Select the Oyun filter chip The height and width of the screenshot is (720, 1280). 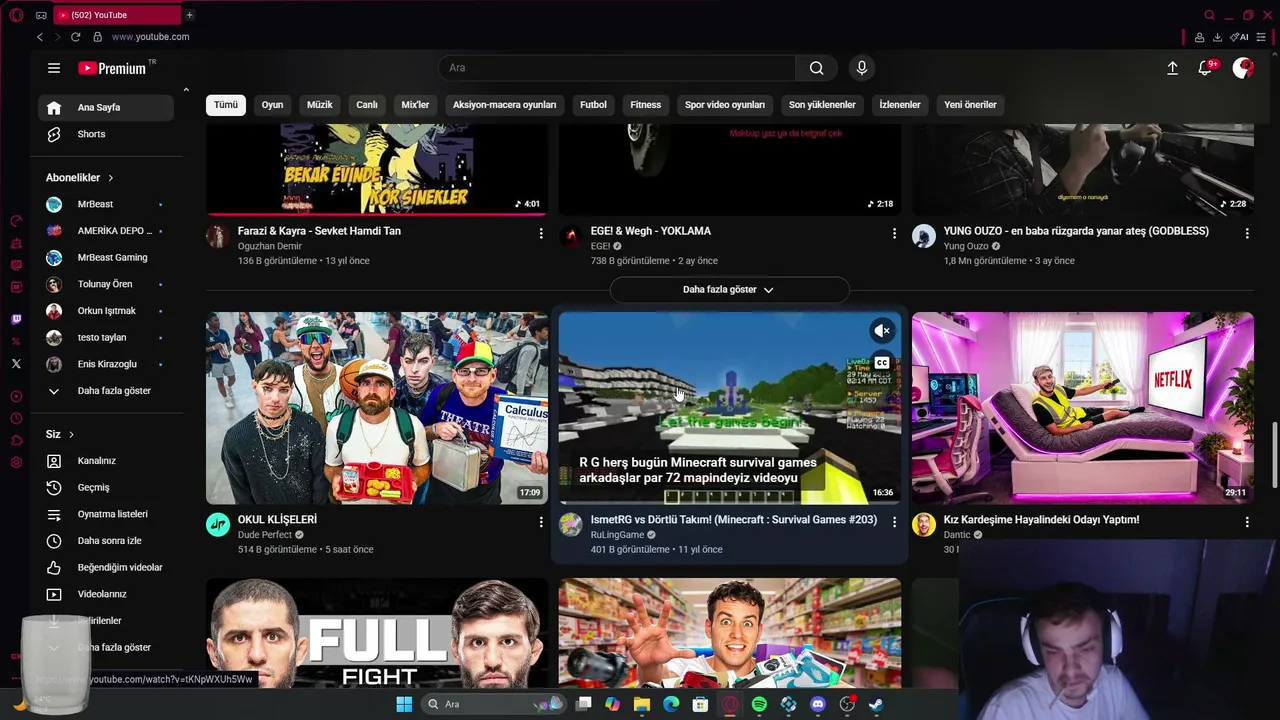[272, 105]
